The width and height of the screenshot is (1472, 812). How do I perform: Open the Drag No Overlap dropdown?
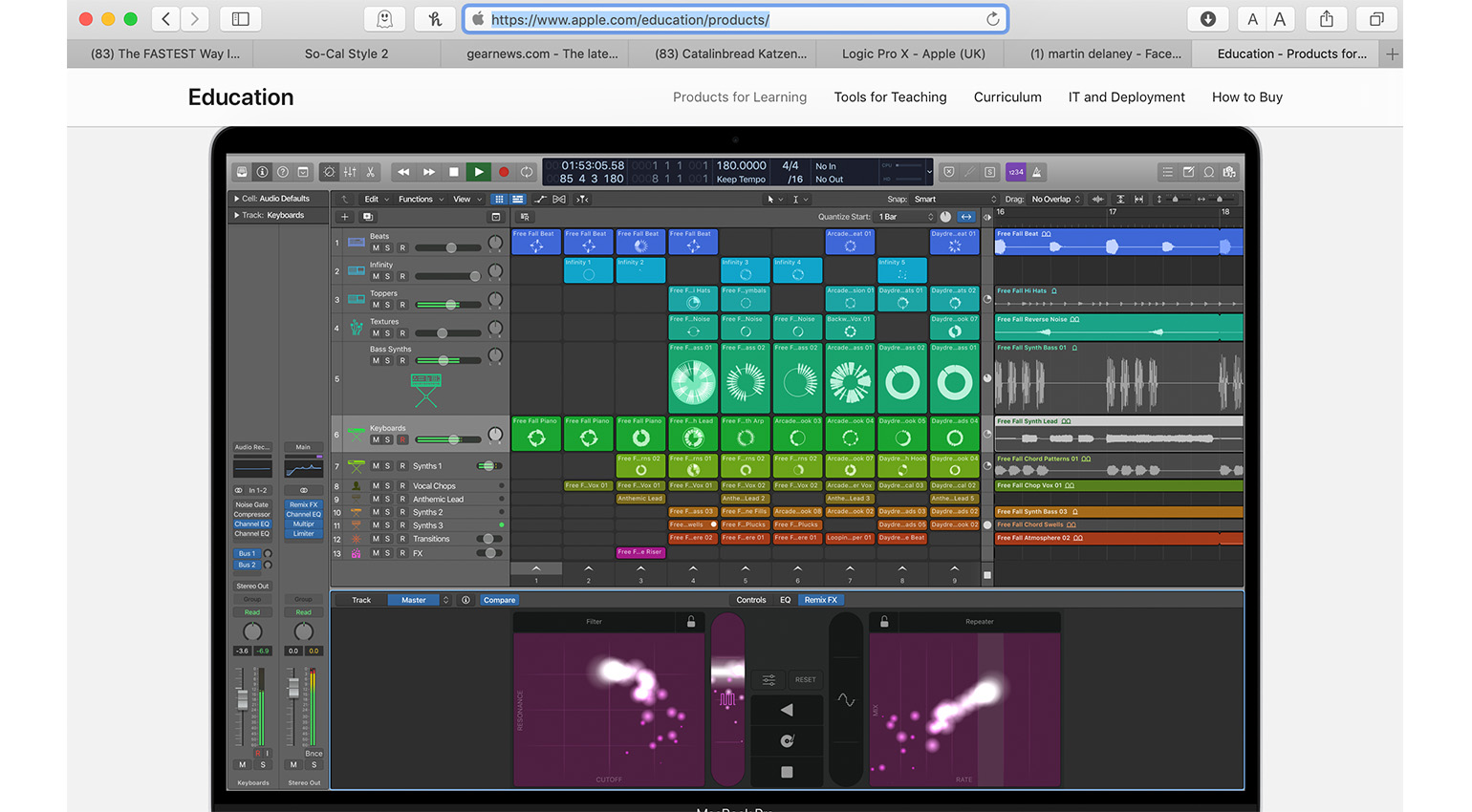click(1055, 199)
